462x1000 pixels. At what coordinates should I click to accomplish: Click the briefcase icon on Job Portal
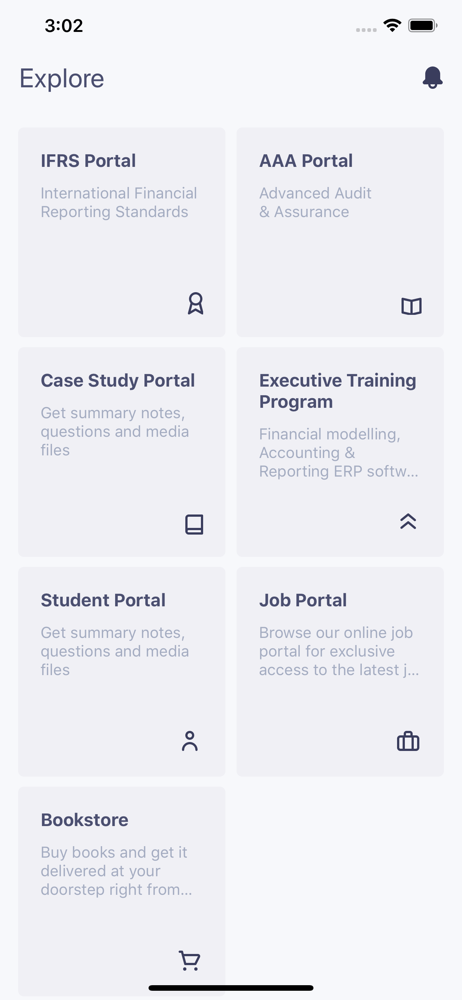coord(408,742)
